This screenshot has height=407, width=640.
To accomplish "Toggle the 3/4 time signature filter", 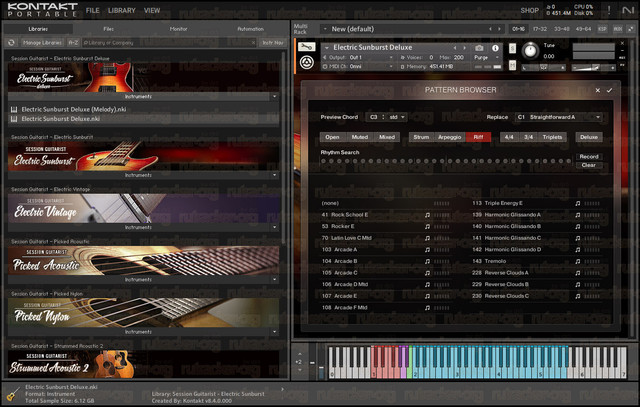I will click(528, 137).
